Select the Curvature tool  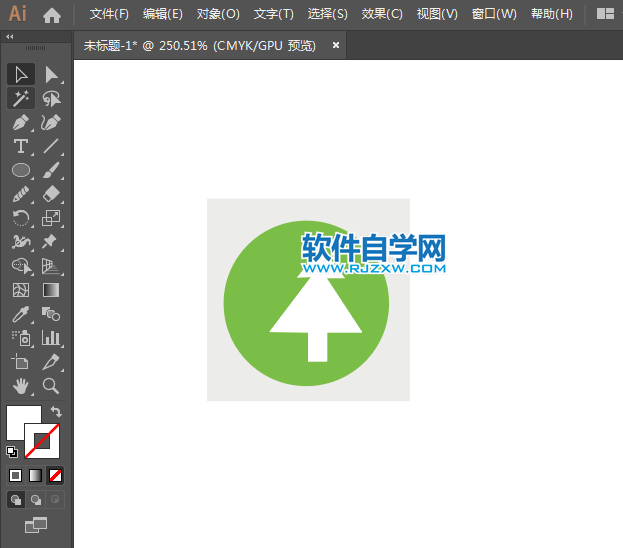[x=51, y=122]
